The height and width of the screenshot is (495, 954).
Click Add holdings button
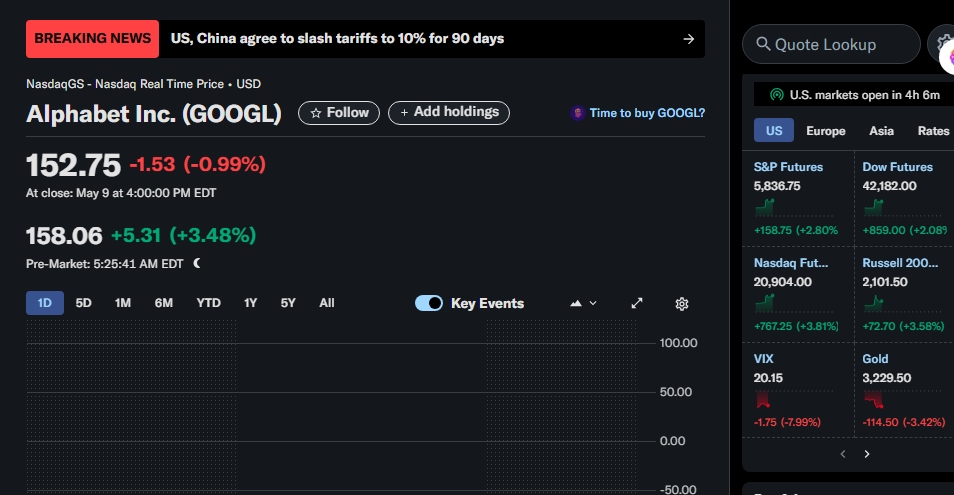pyautogui.click(x=449, y=112)
